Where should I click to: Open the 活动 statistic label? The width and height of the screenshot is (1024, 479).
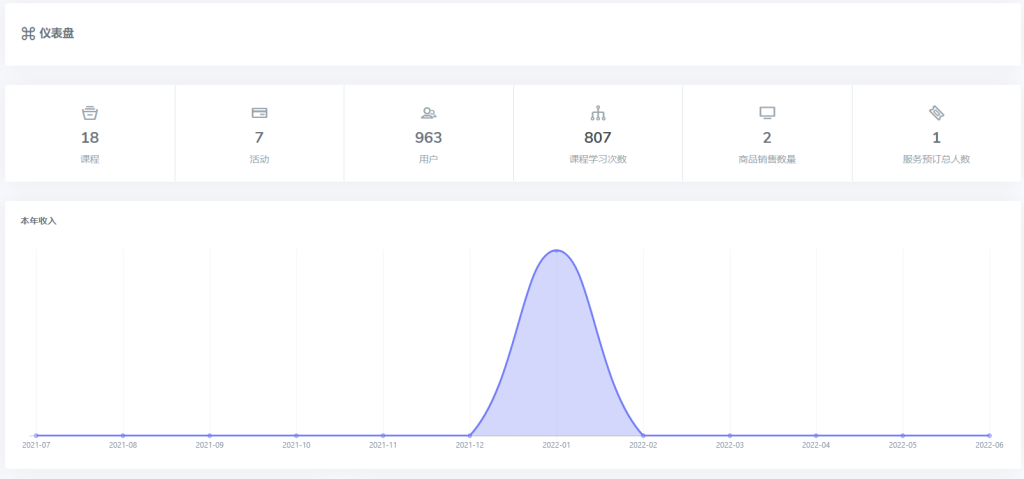pyautogui.click(x=259, y=159)
